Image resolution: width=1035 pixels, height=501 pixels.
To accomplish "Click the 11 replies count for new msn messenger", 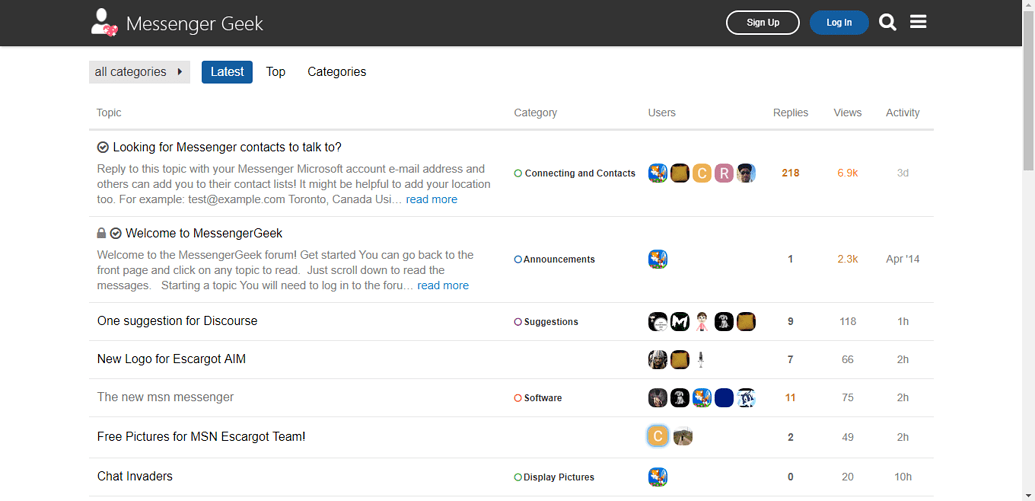I will pyautogui.click(x=791, y=398).
